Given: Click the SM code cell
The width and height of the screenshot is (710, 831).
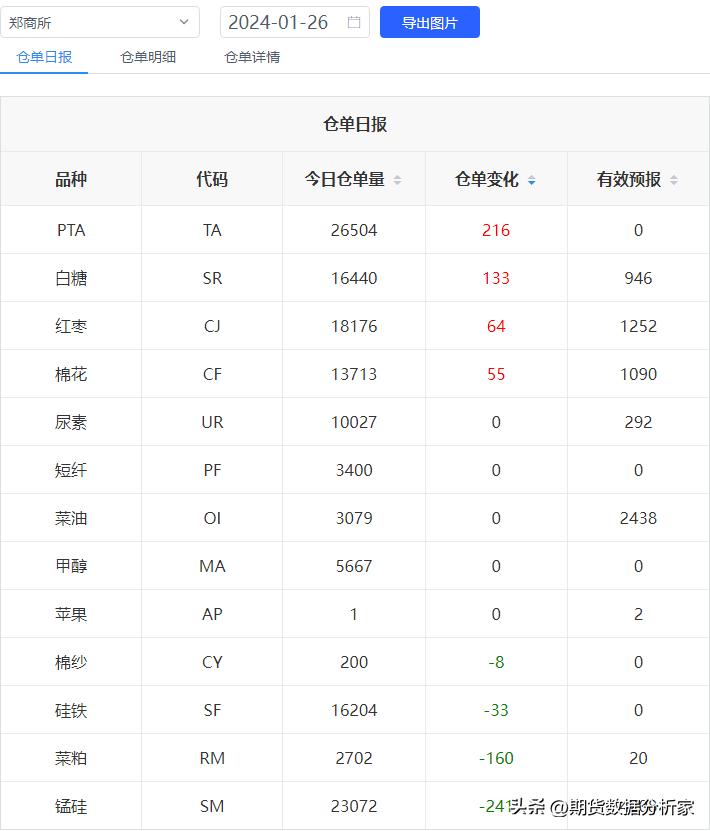Looking at the screenshot, I should (212, 806).
